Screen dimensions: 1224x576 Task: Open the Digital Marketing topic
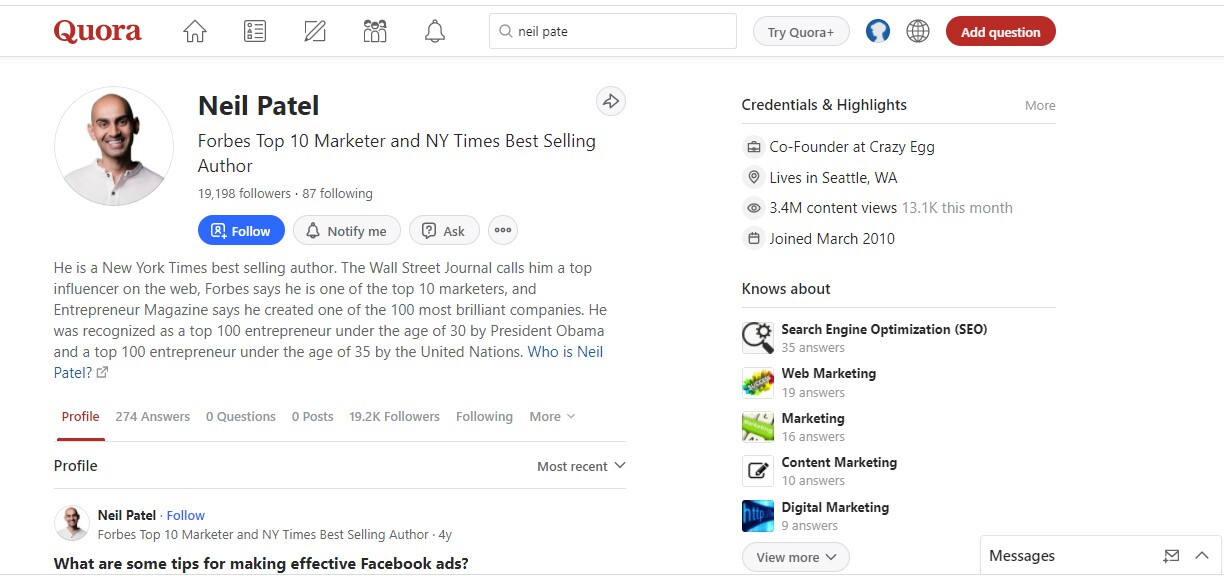[835, 507]
